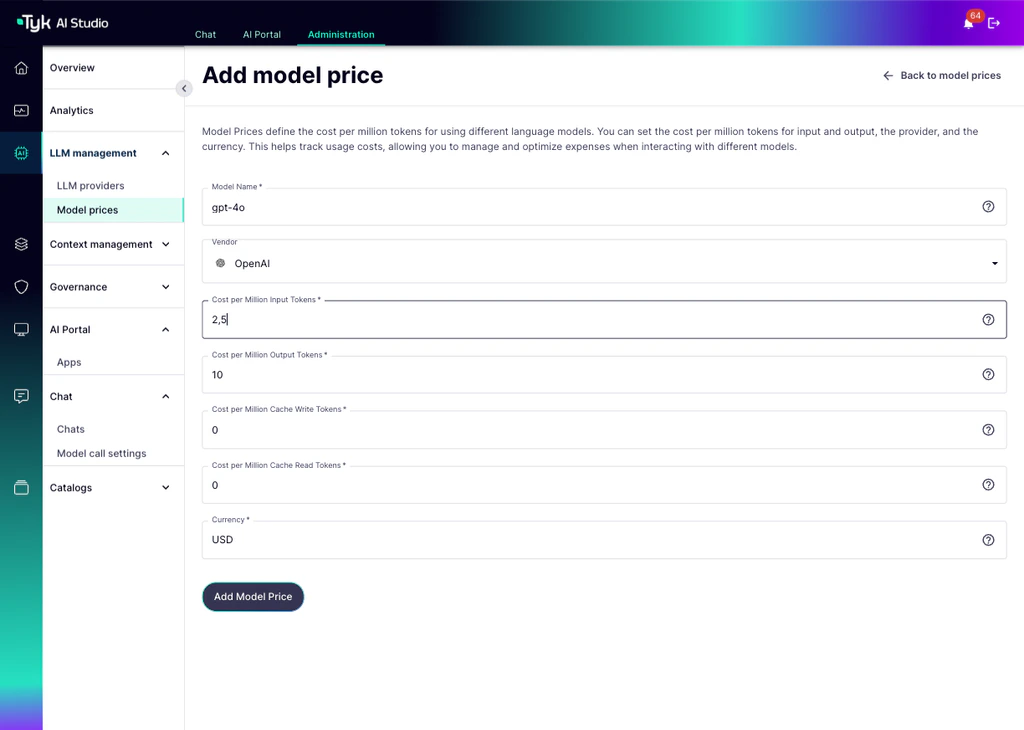Click the monitor icon for AI Portal
Viewport: 1024px width, 730px height.
(21, 329)
